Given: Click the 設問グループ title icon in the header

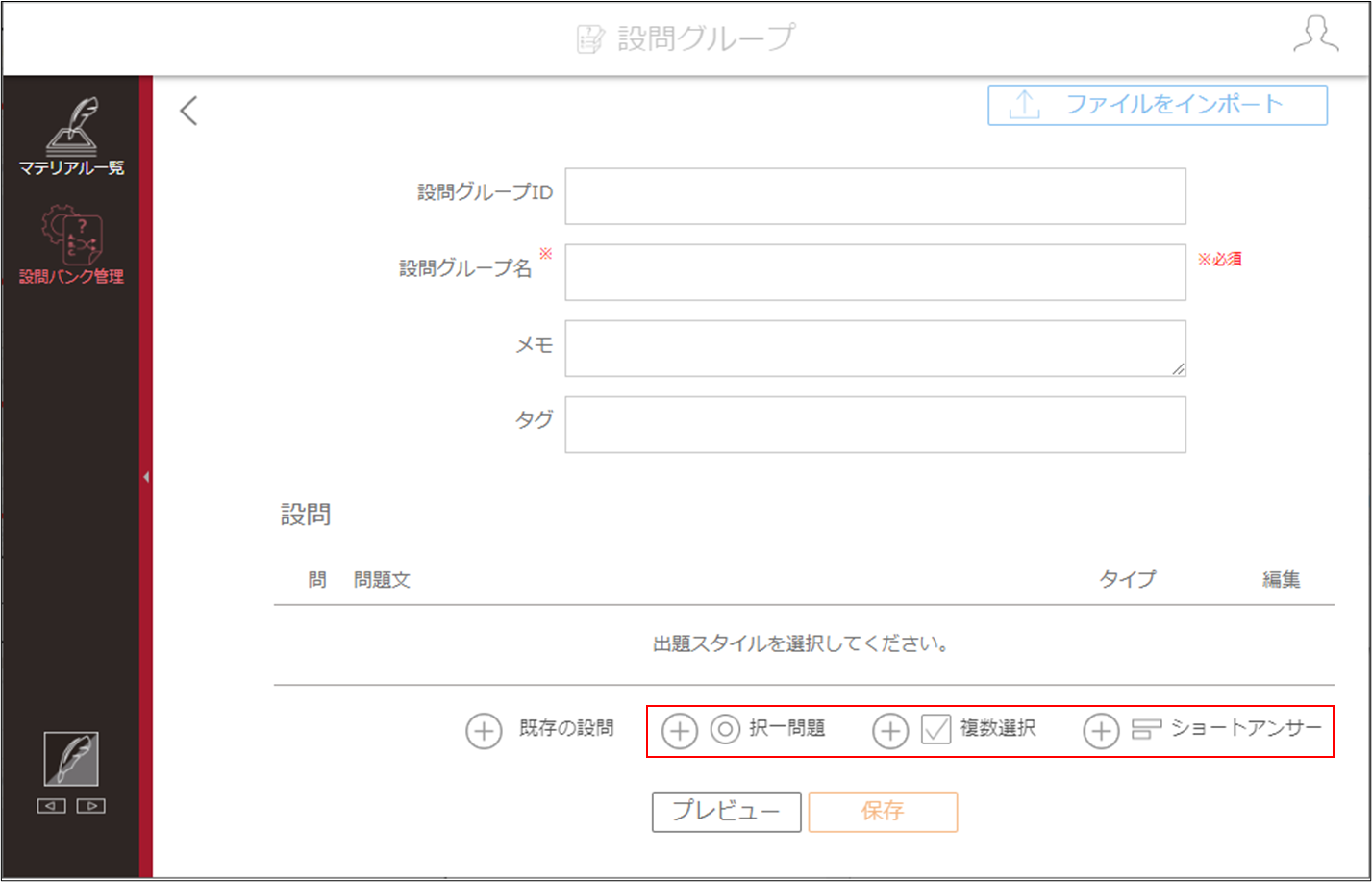Looking at the screenshot, I should pos(589,38).
